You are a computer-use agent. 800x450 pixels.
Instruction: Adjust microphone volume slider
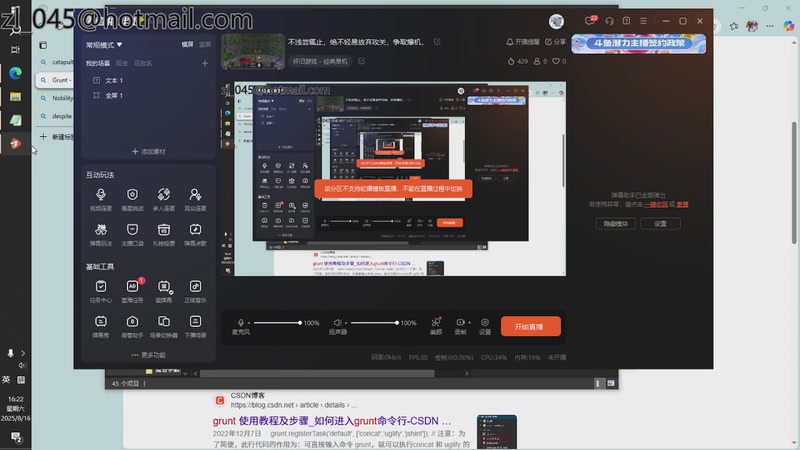click(277, 322)
